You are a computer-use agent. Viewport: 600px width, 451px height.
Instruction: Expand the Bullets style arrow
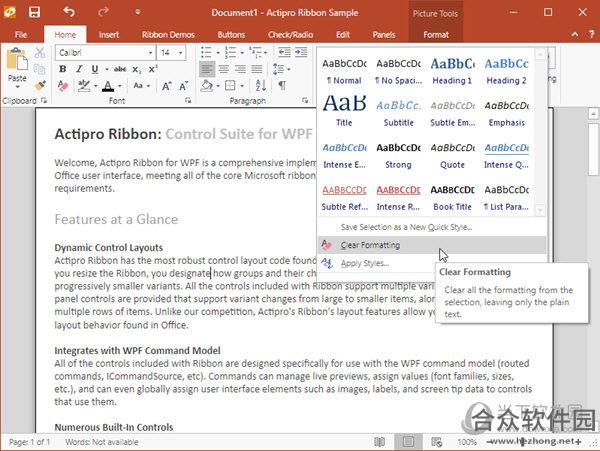coord(218,53)
